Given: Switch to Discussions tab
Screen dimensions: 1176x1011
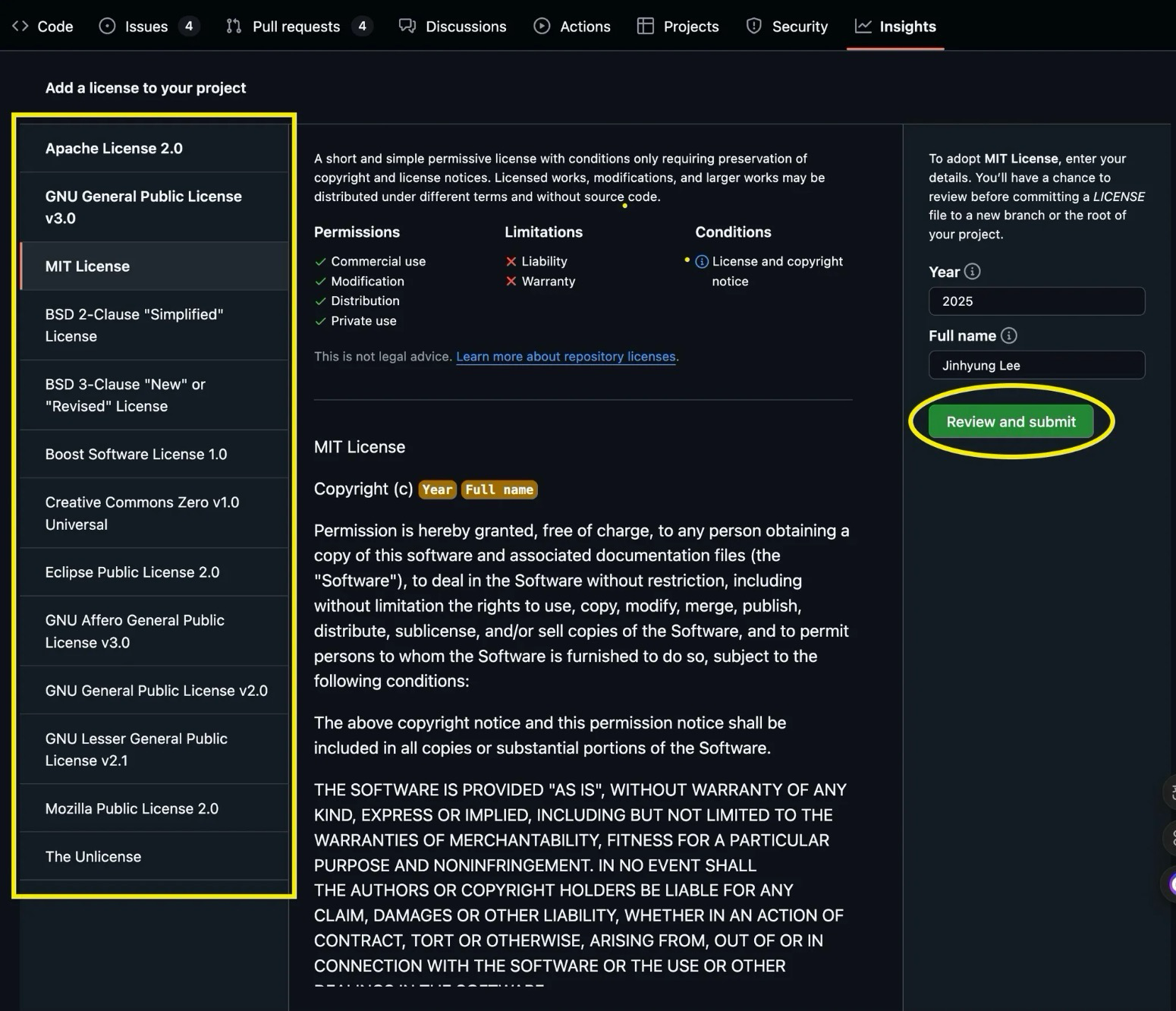Looking at the screenshot, I should point(452,27).
